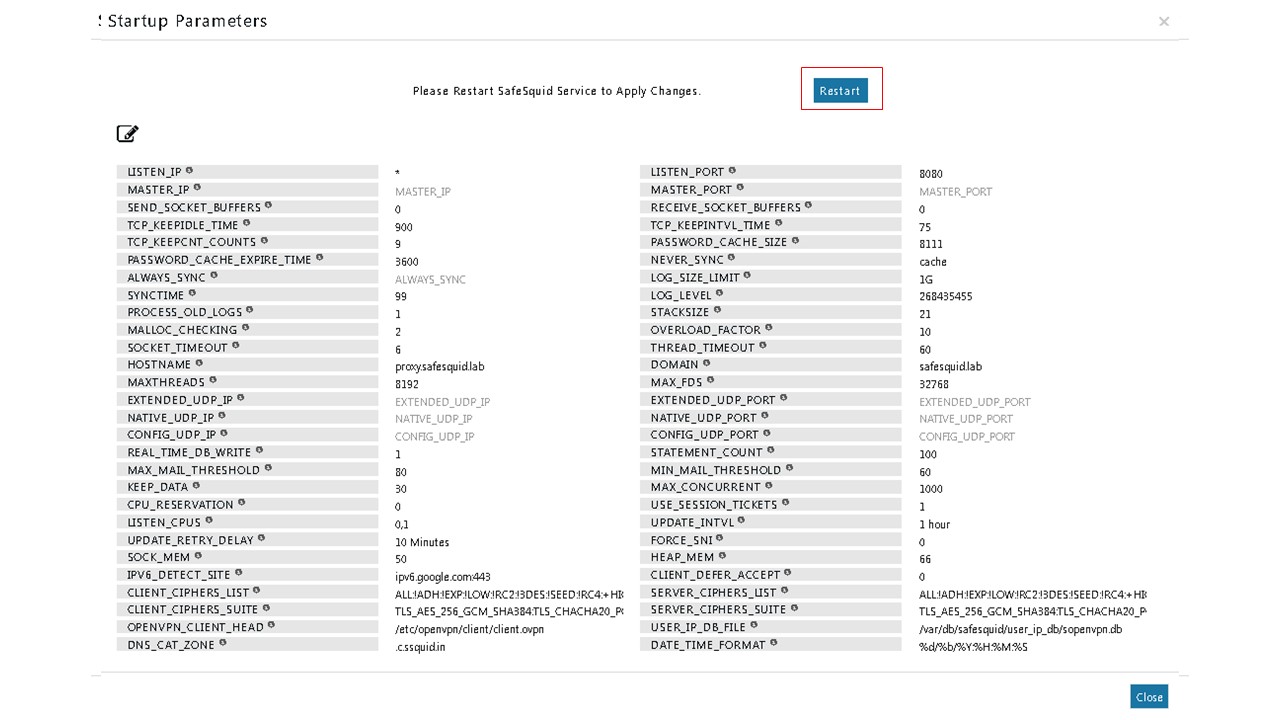
Task: Click info icon next to DATE_TIME_FORMAT
Action: click(775, 644)
